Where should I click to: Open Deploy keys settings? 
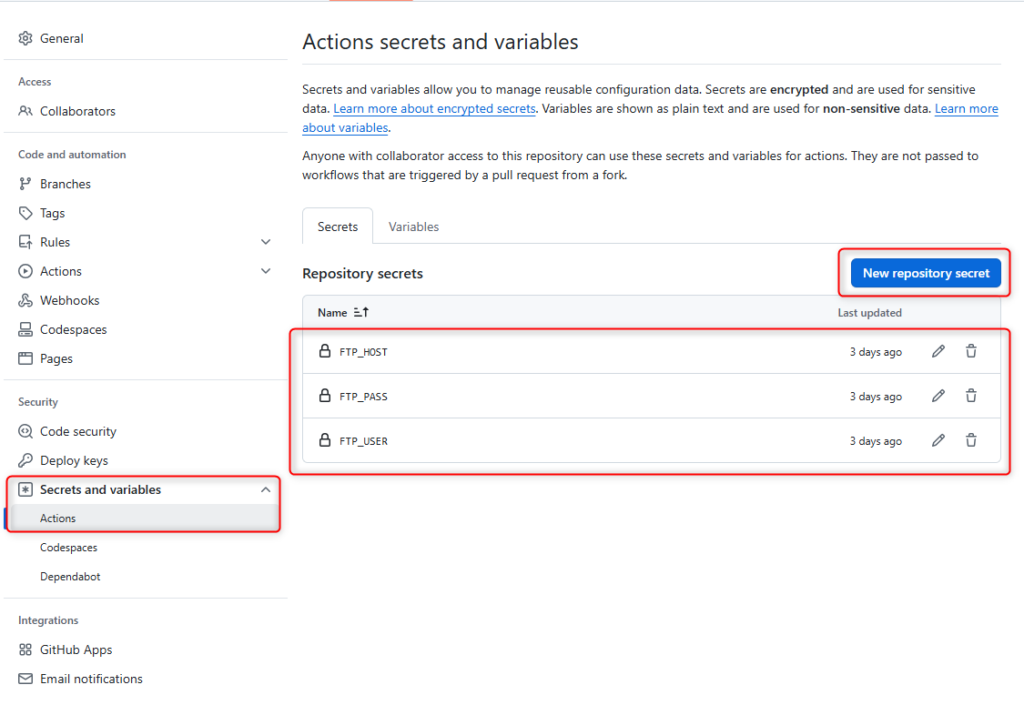pyautogui.click(x=74, y=460)
